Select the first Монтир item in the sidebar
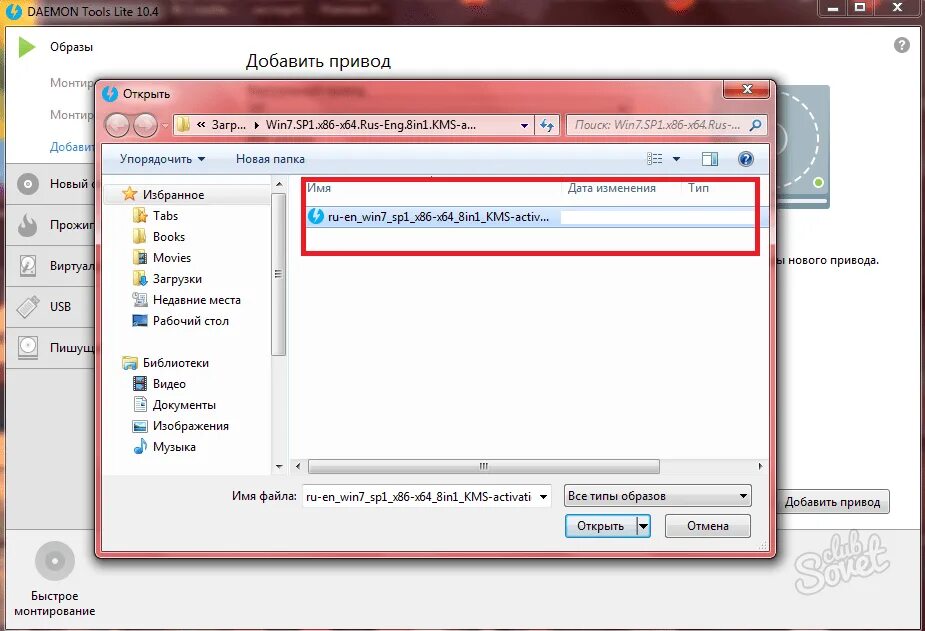Image resolution: width=925 pixels, height=631 pixels. coord(72,83)
